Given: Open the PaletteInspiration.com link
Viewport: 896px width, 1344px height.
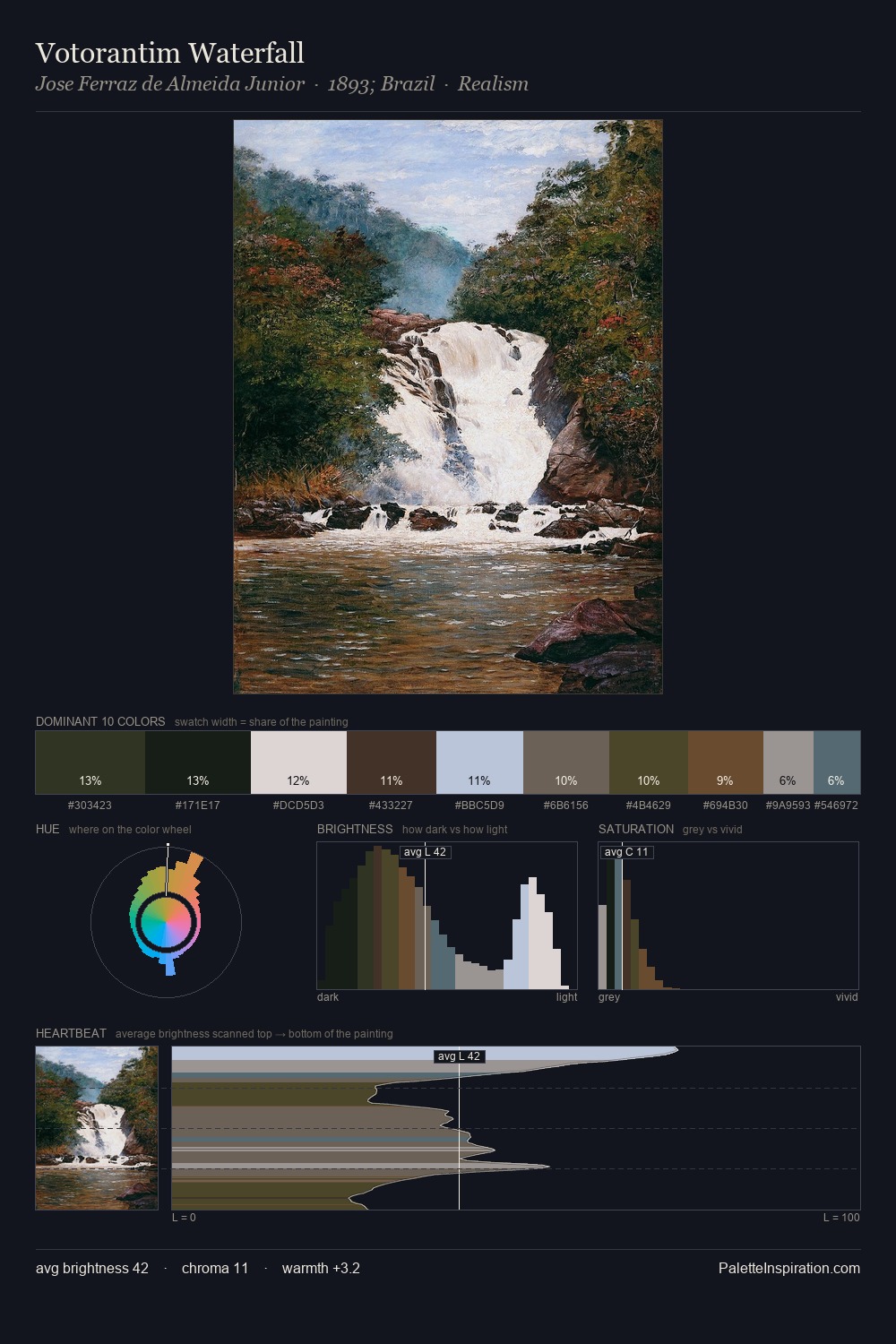Looking at the screenshot, I should 789,1268.
